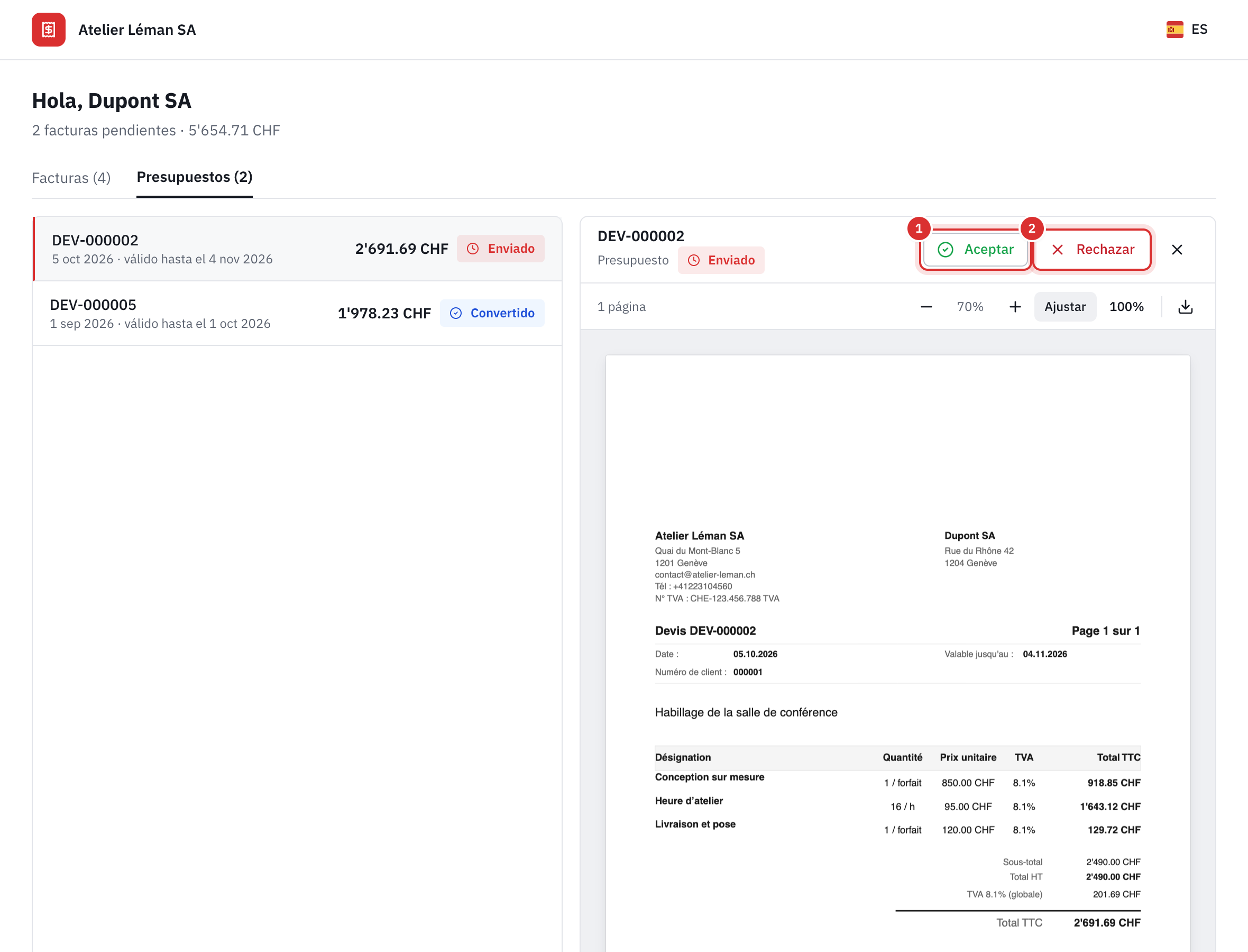Screen dimensions: 1248x952
Task: Close the DEV-000002 detail panel
Action: (1177, 249)
